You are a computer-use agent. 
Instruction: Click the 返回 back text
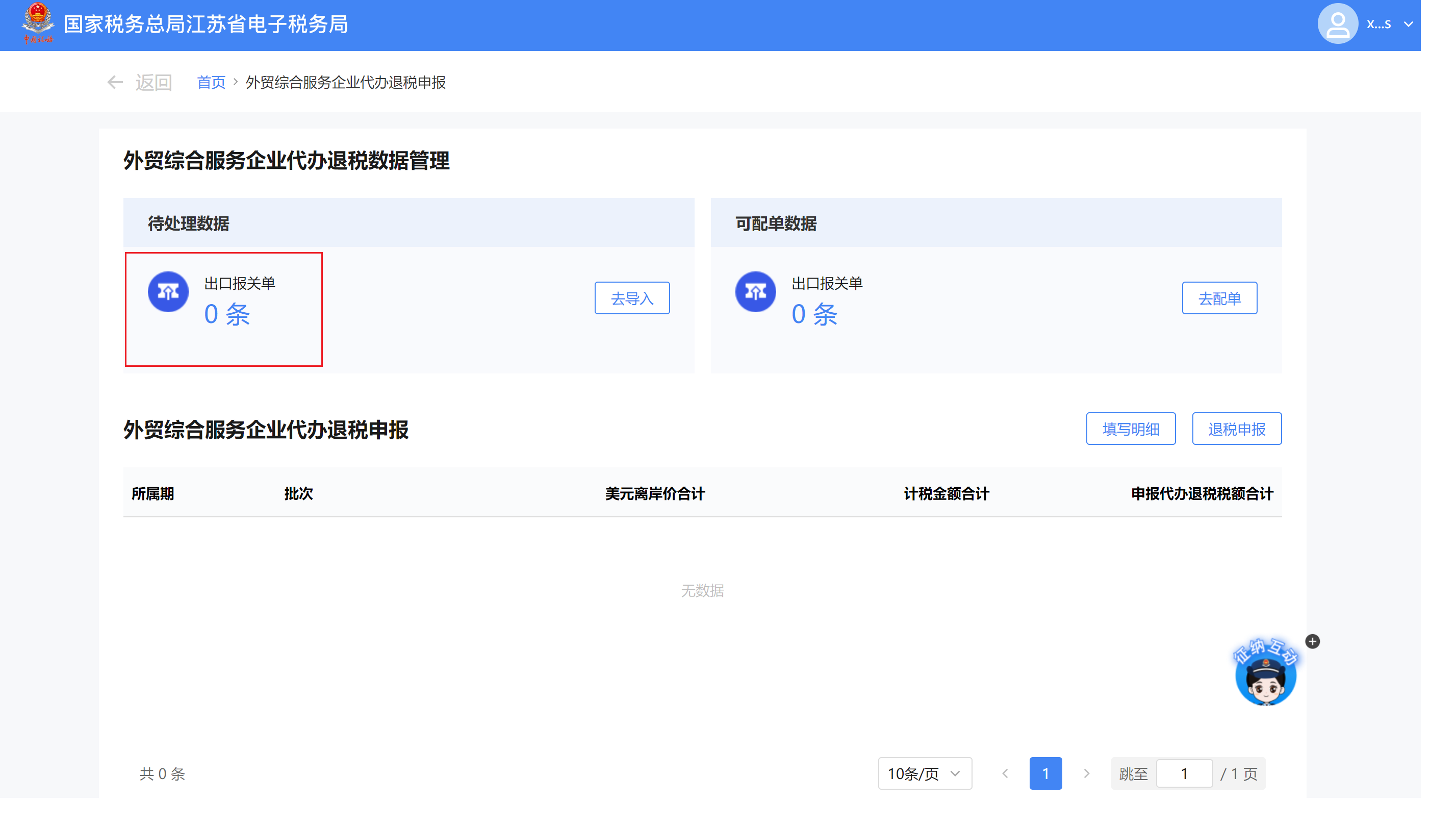tap(154, 83)
